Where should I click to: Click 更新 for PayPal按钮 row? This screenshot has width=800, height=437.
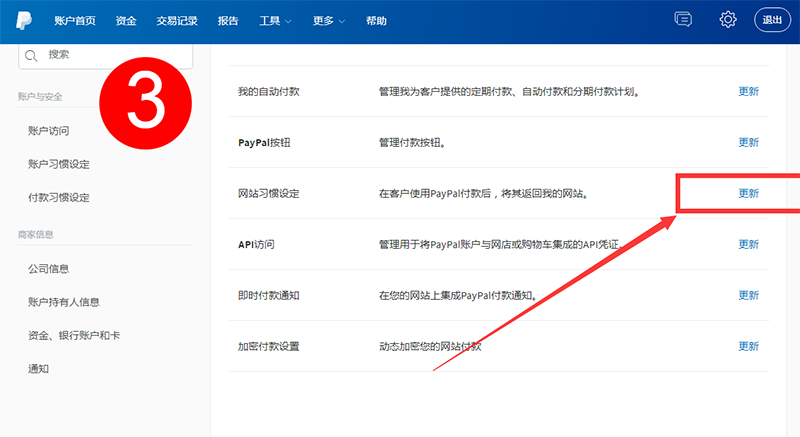(748, 142)
